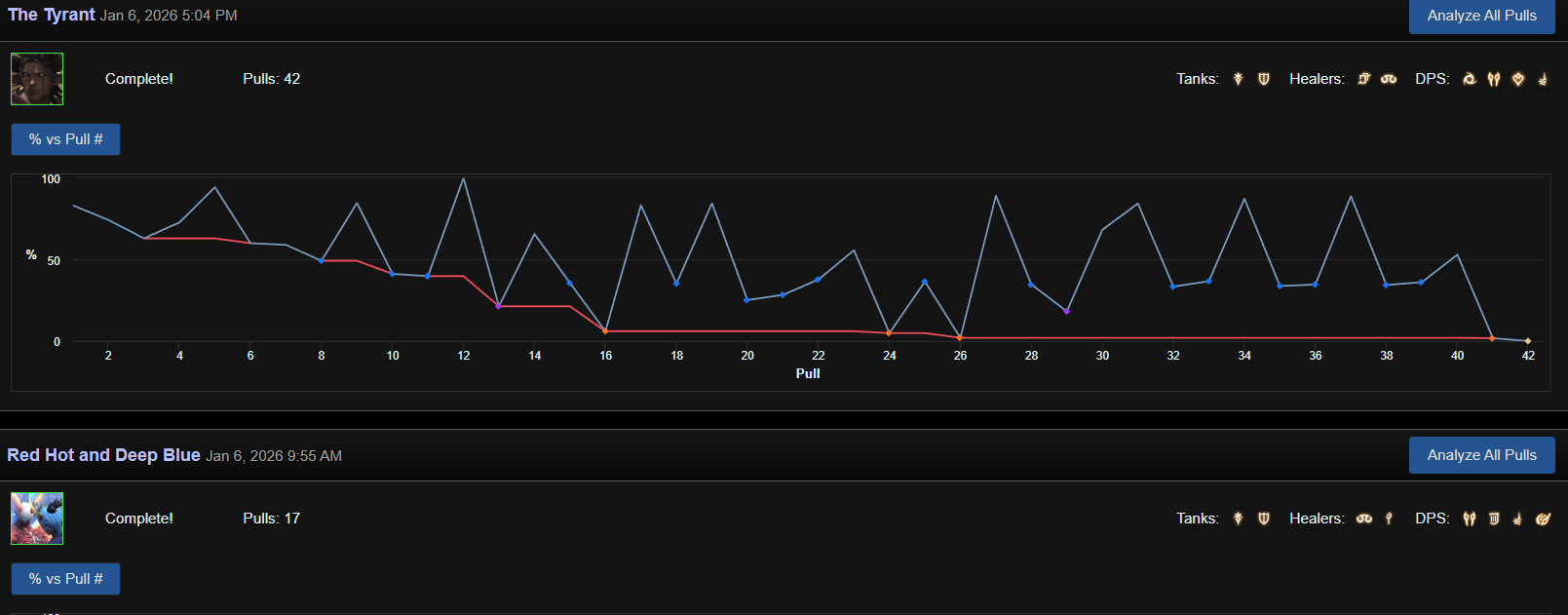Screen dimensions: 1568x615
Task: Click the blue marker at pull 36
Action: (x=1316, y=285)
